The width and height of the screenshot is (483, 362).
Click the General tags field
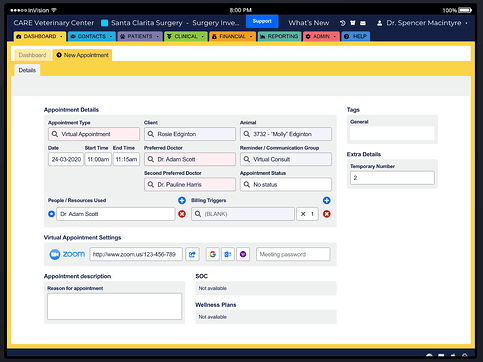point(392,133)
